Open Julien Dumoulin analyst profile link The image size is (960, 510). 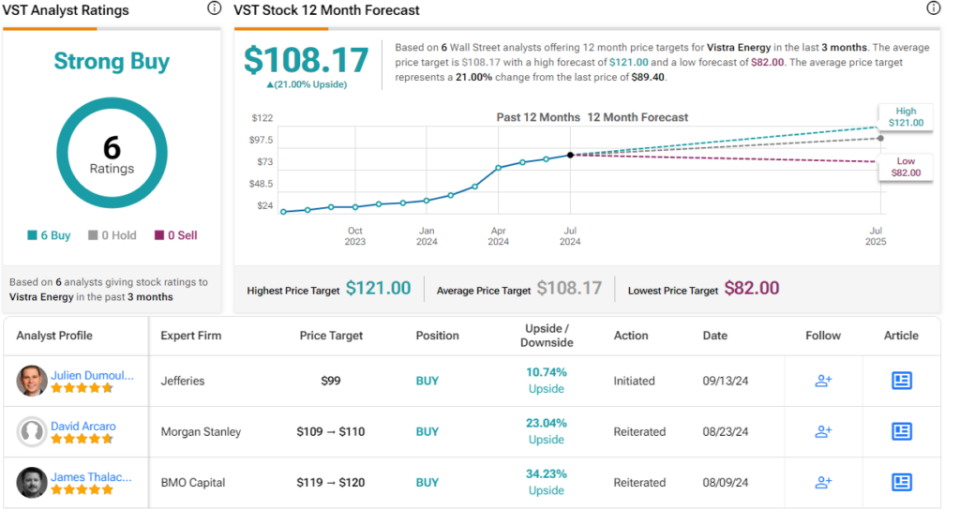[91, 374]
